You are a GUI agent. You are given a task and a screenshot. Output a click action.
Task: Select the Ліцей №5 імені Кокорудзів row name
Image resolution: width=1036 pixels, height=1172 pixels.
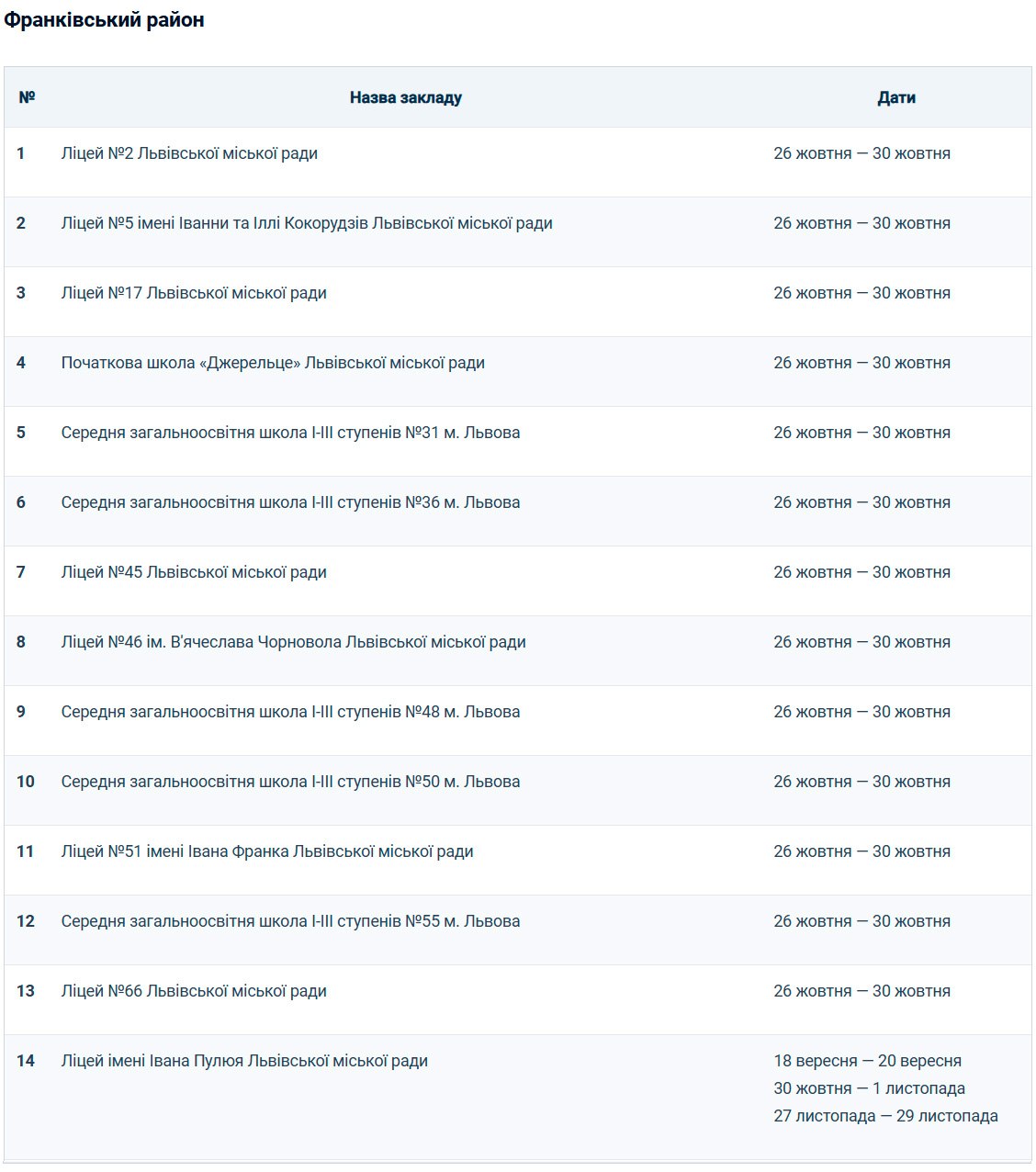click(x=307, y=223)
